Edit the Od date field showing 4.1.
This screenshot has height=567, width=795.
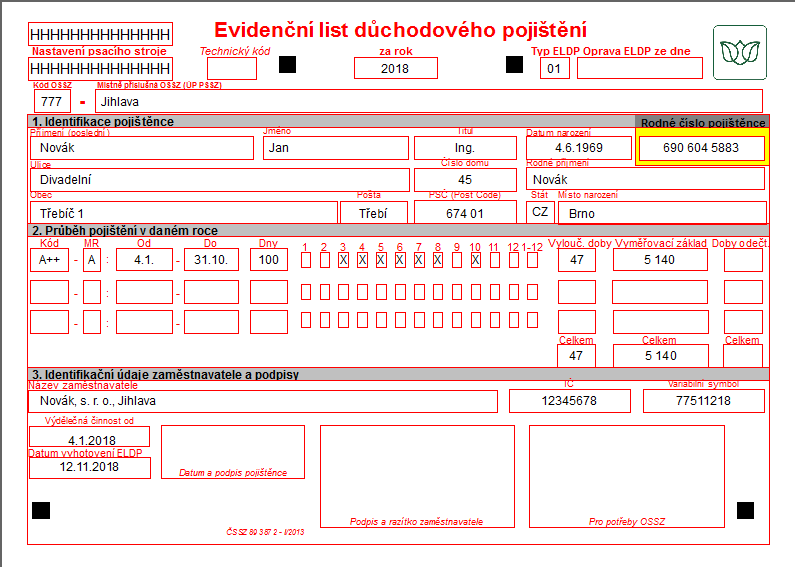144,260
